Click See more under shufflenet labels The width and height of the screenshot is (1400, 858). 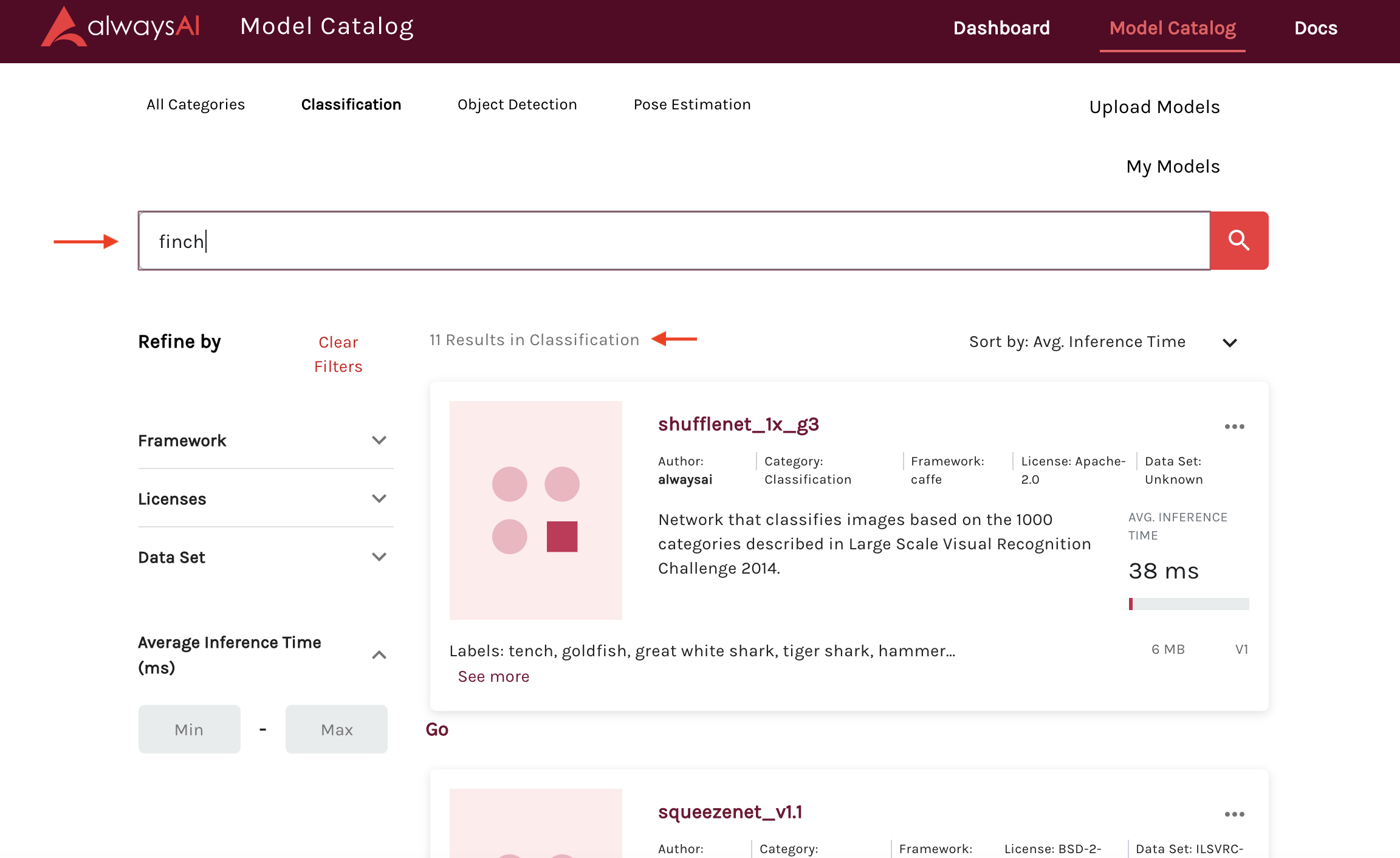click(493, 676)
